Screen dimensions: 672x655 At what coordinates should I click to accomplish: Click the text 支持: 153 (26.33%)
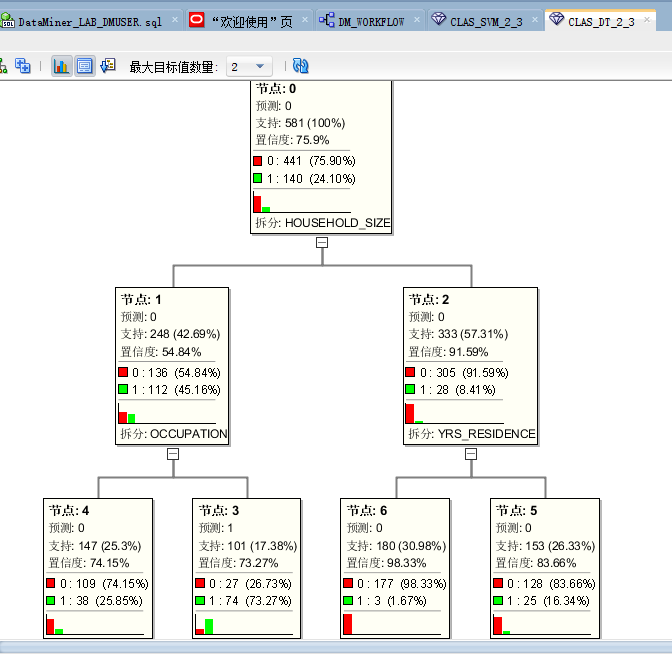(545, 546)
